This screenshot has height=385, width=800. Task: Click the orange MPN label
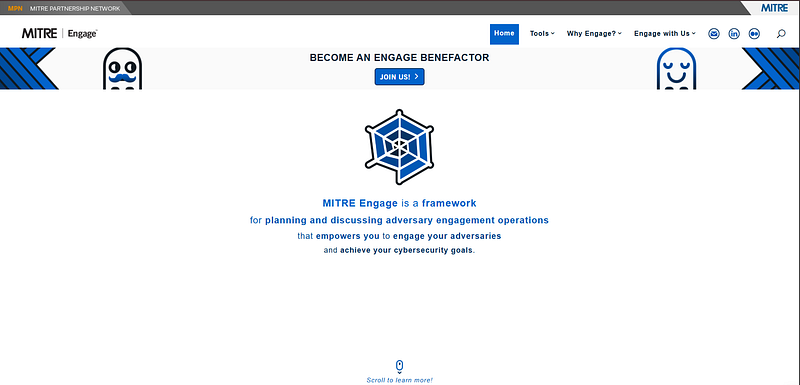(15, 8)
